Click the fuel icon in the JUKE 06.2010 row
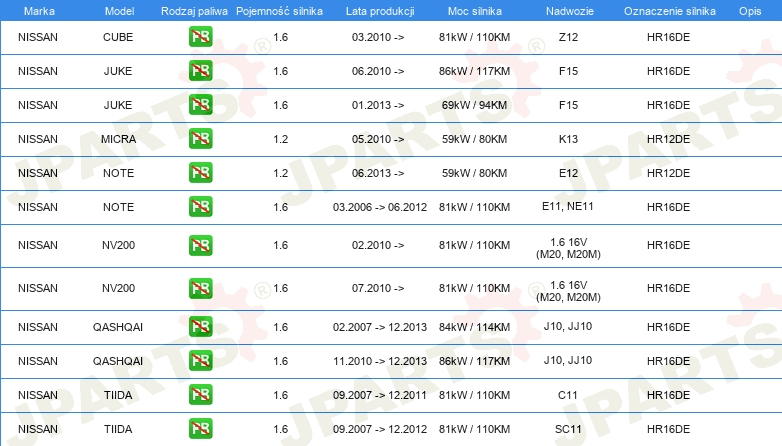This screenshot has height=446, width=782. 200,71
